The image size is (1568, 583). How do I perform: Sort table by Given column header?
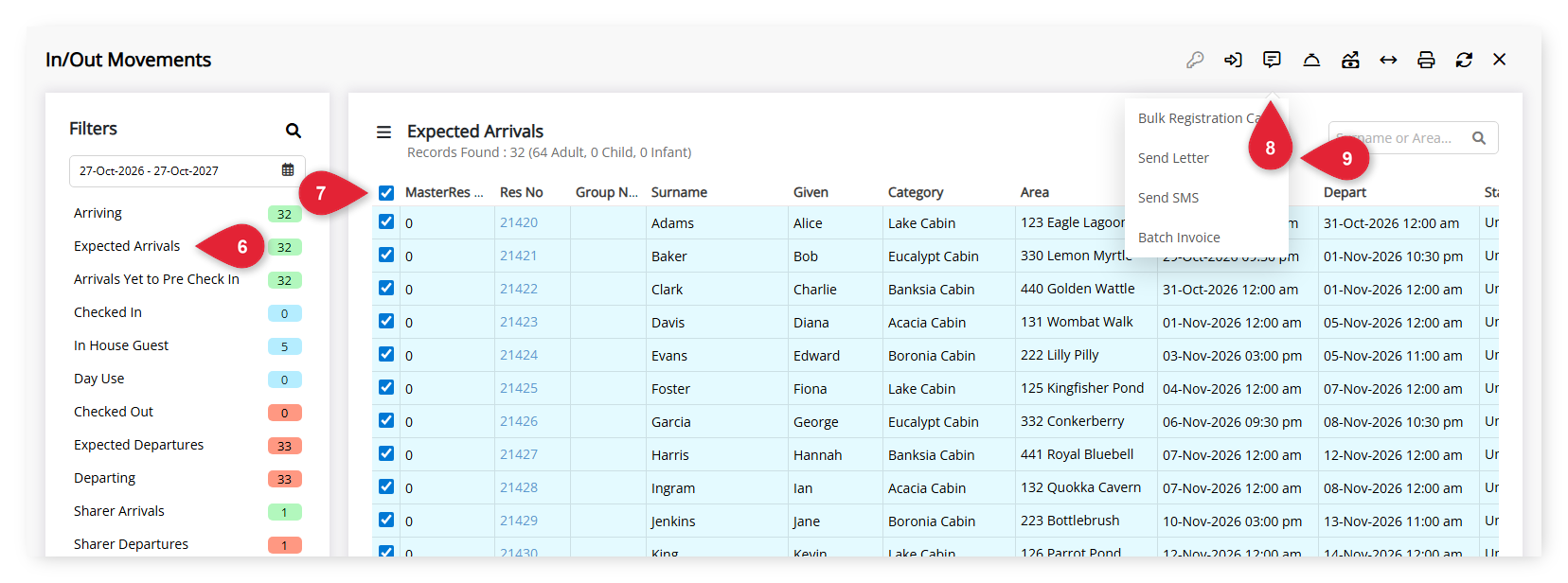pos(811,192)
